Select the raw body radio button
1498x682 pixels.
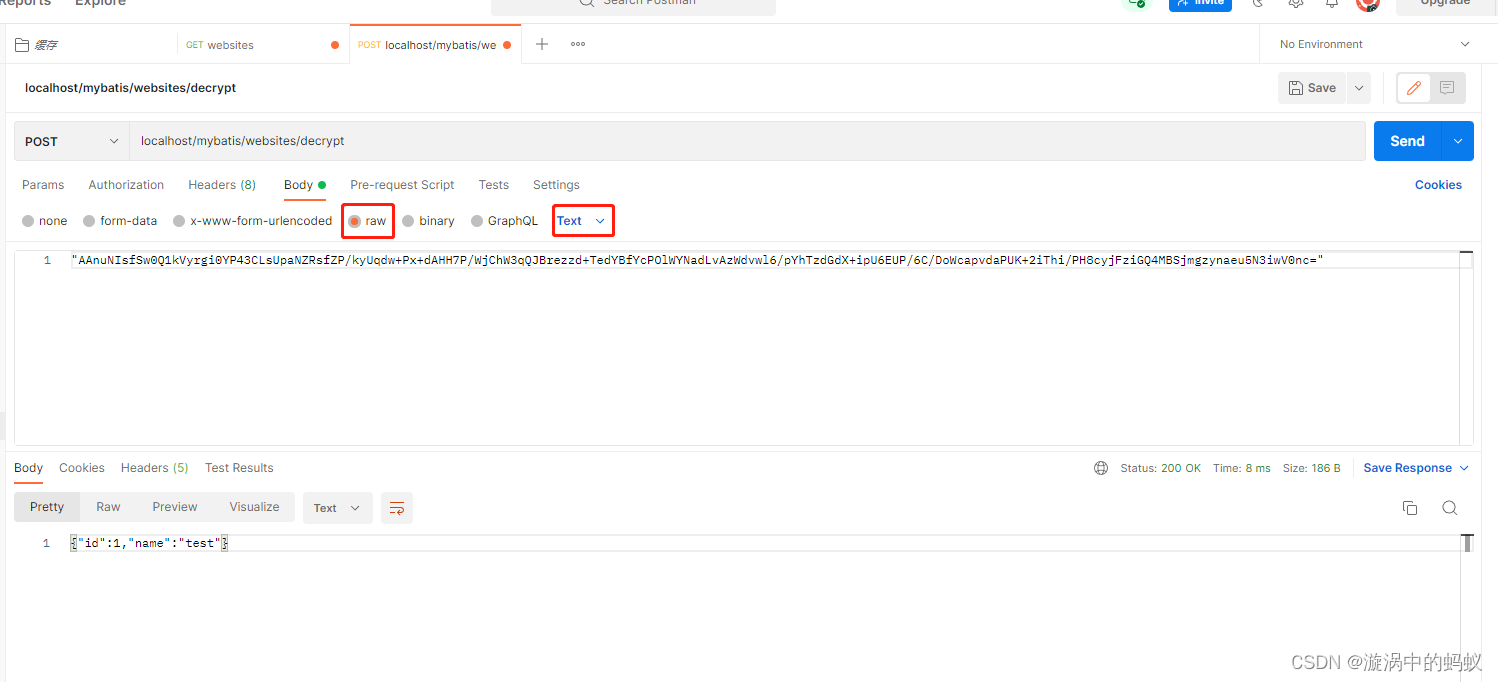coord(354,221)
